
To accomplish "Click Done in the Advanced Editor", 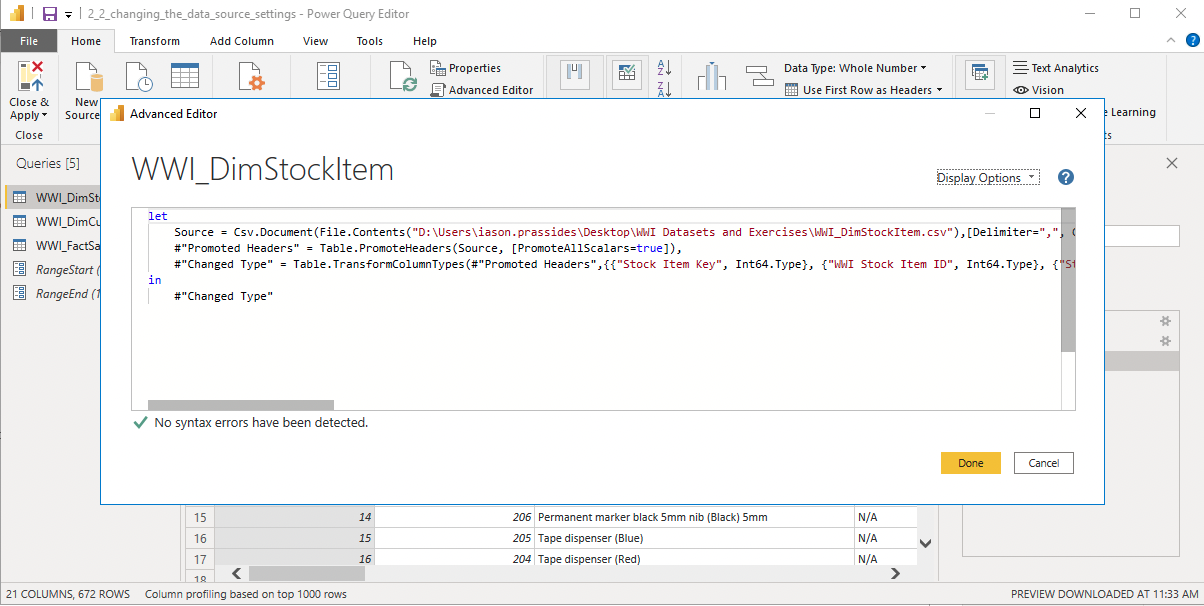I will point(970,463).
